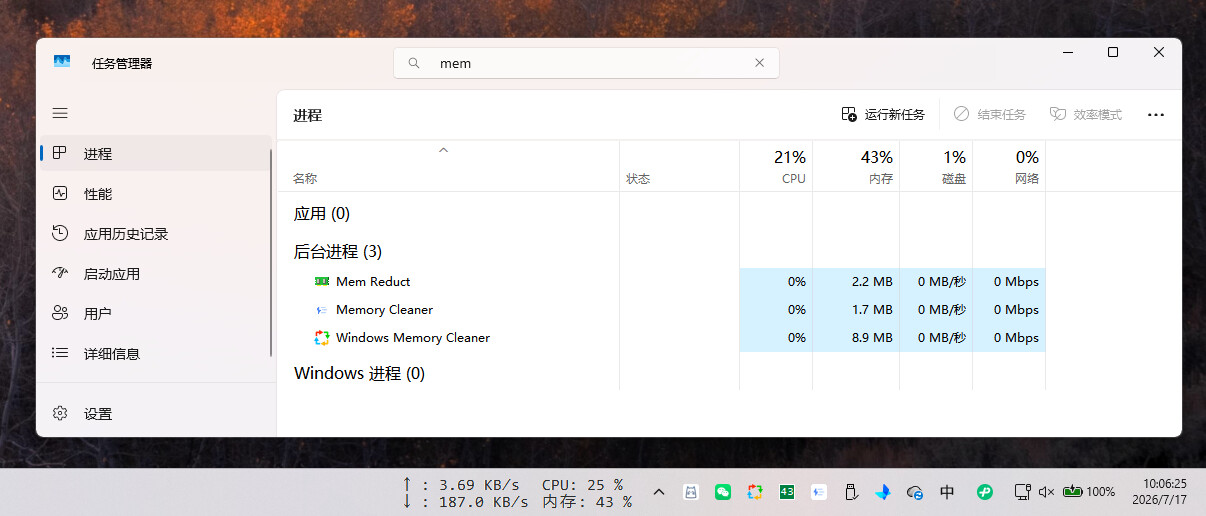
Task: Open the green 43 tray icon
Action: click(x=787, y=492)
